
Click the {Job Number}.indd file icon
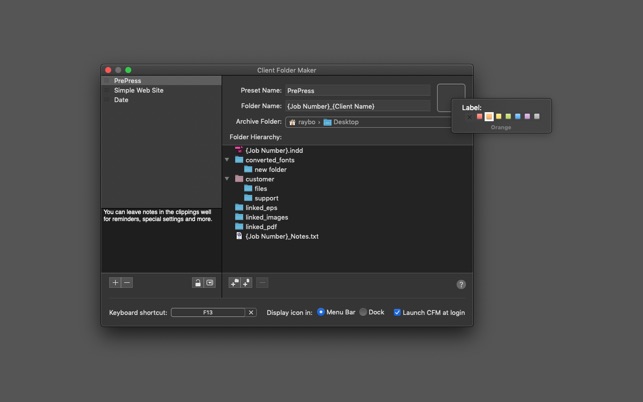239,150
